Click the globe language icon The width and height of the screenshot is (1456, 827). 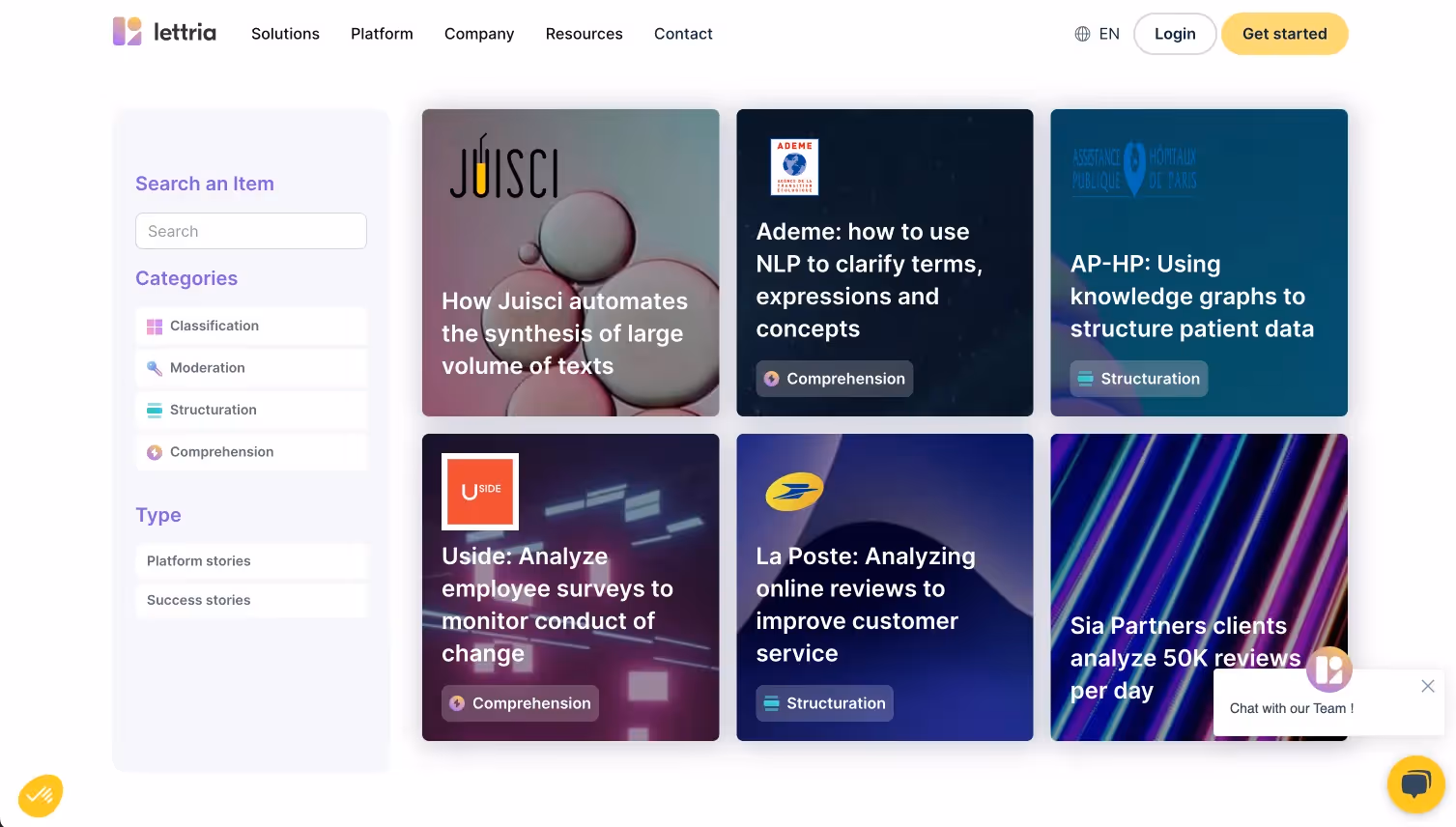tap(1082, 34)
